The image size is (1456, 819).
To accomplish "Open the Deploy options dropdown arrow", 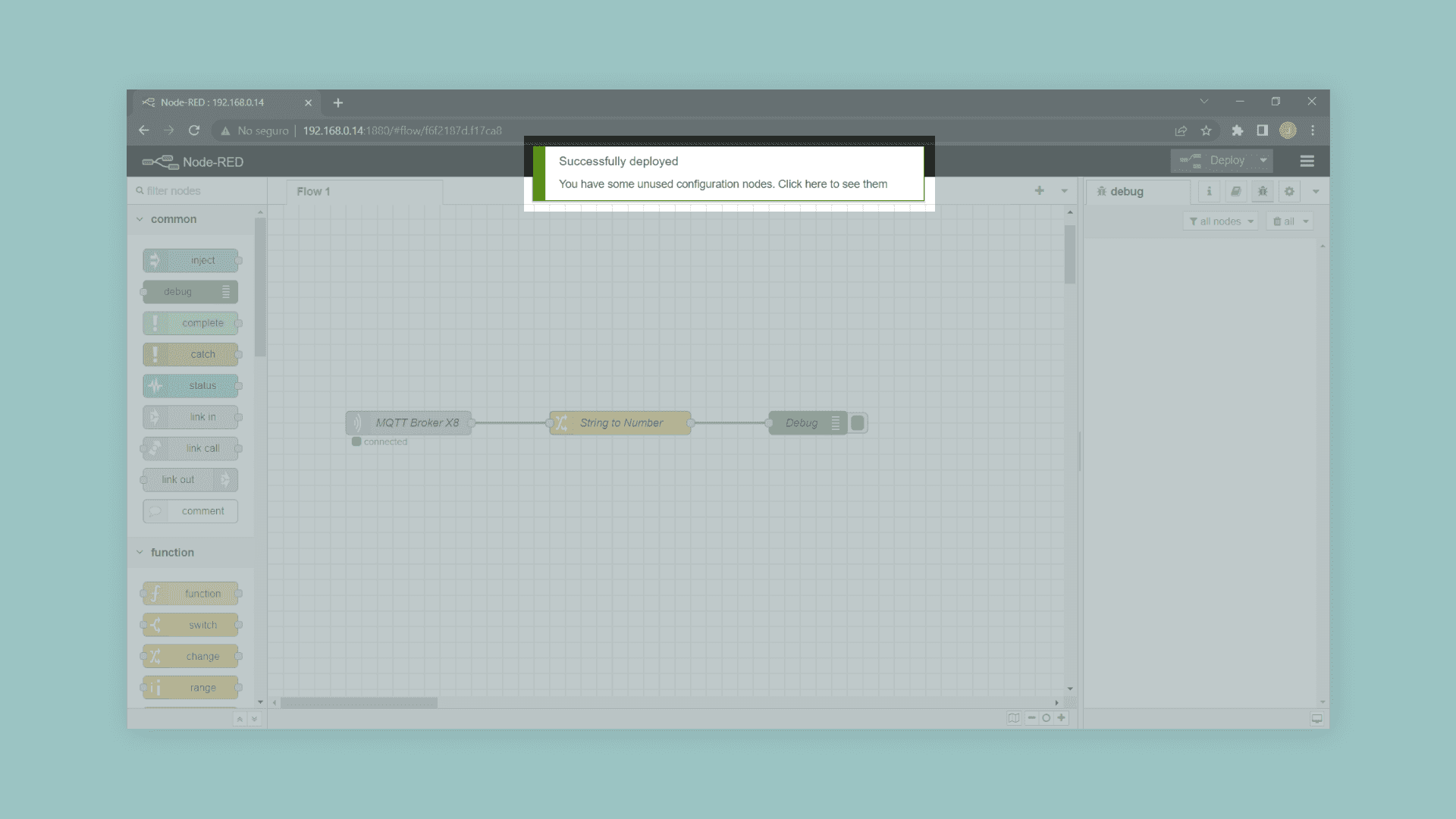I will [1263, 161].
